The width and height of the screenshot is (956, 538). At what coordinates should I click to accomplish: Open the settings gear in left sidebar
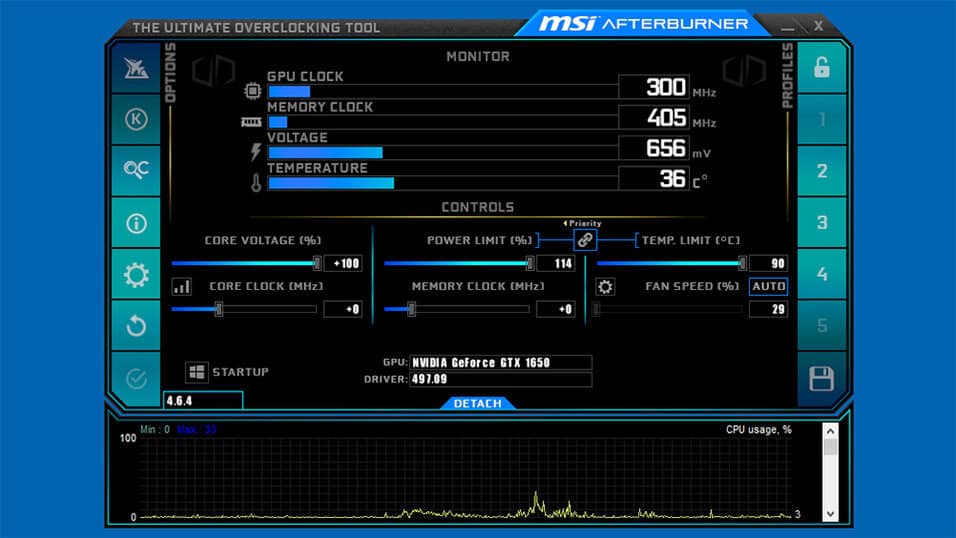click(x=135, y=275)
